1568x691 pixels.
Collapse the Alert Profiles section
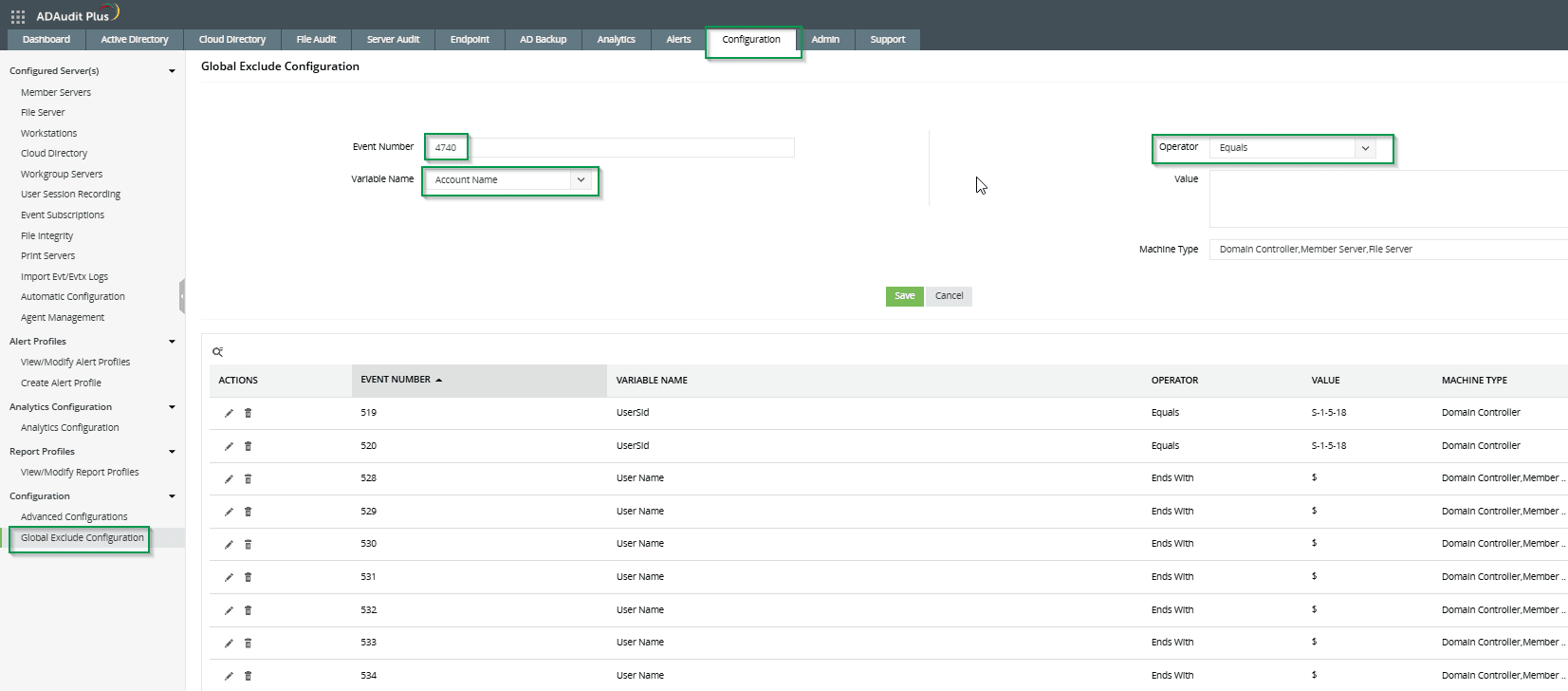[x=172, y=342]
